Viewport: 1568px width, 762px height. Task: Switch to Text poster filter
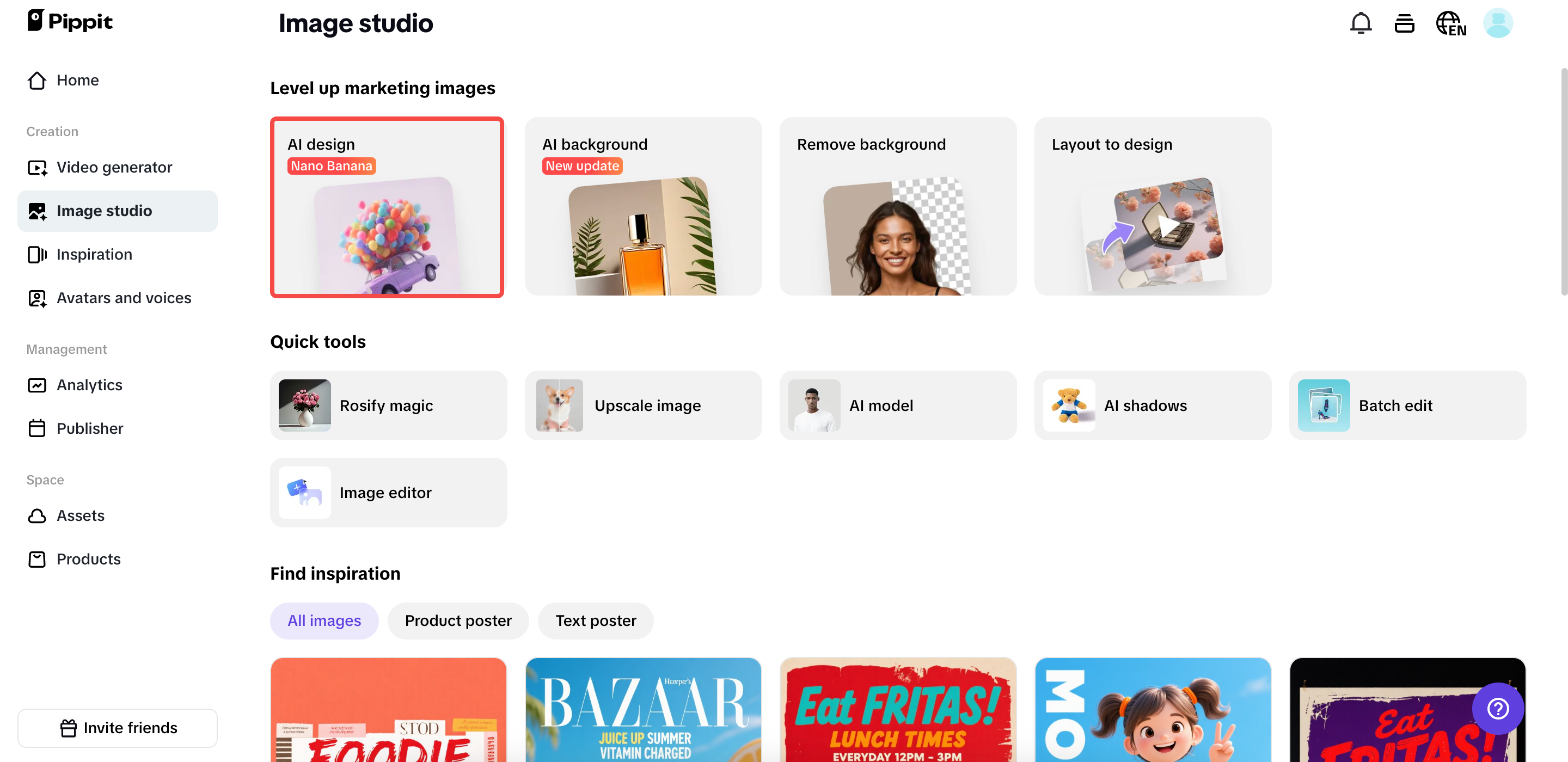[595, 620]
